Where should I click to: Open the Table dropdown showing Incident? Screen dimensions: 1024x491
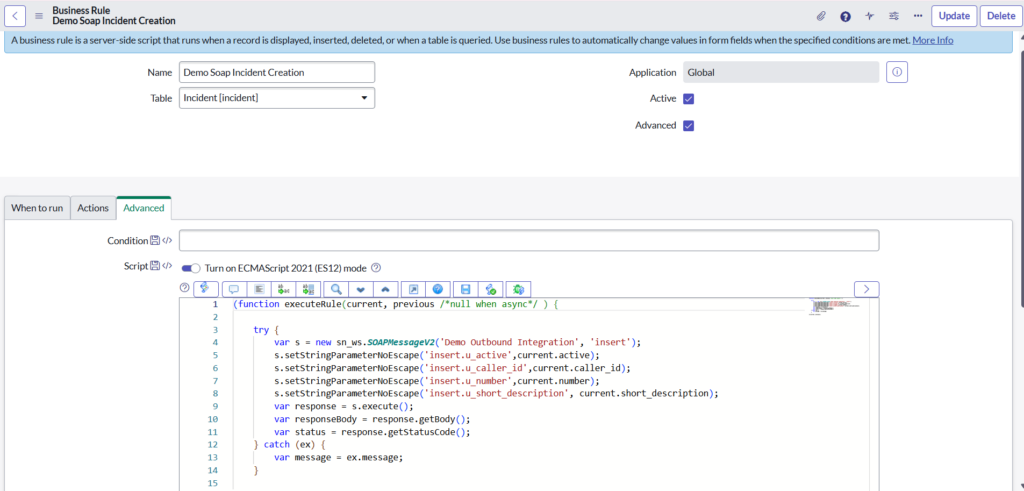point(276,98)
